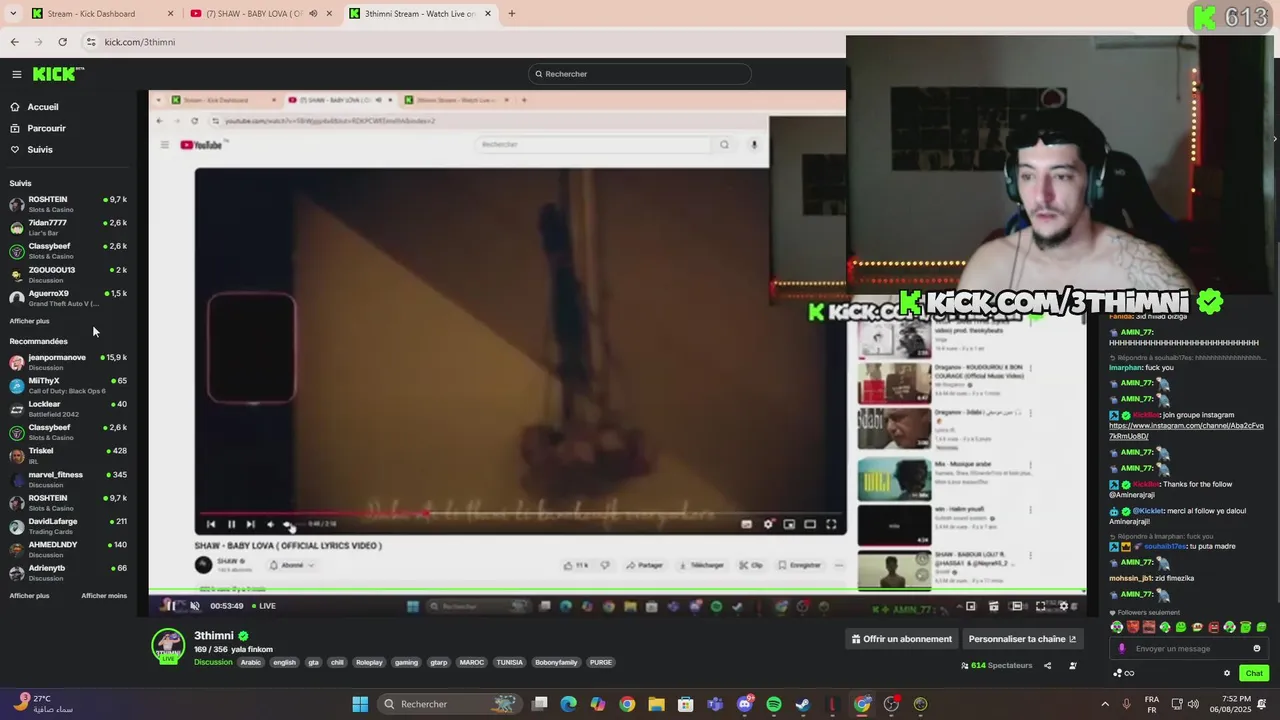Open chat settings gear icon
Image resolution: width=1280 pixels, height=720 pixels.
[1227, 673]
